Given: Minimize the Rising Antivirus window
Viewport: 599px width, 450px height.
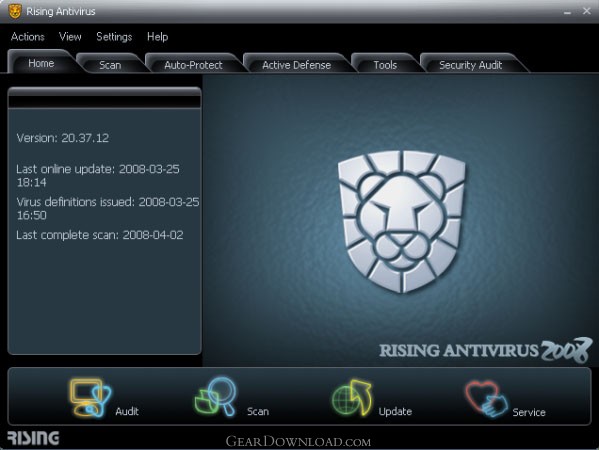Looking at the screenshot, I should pyautogui.click(x=567, y=12).
